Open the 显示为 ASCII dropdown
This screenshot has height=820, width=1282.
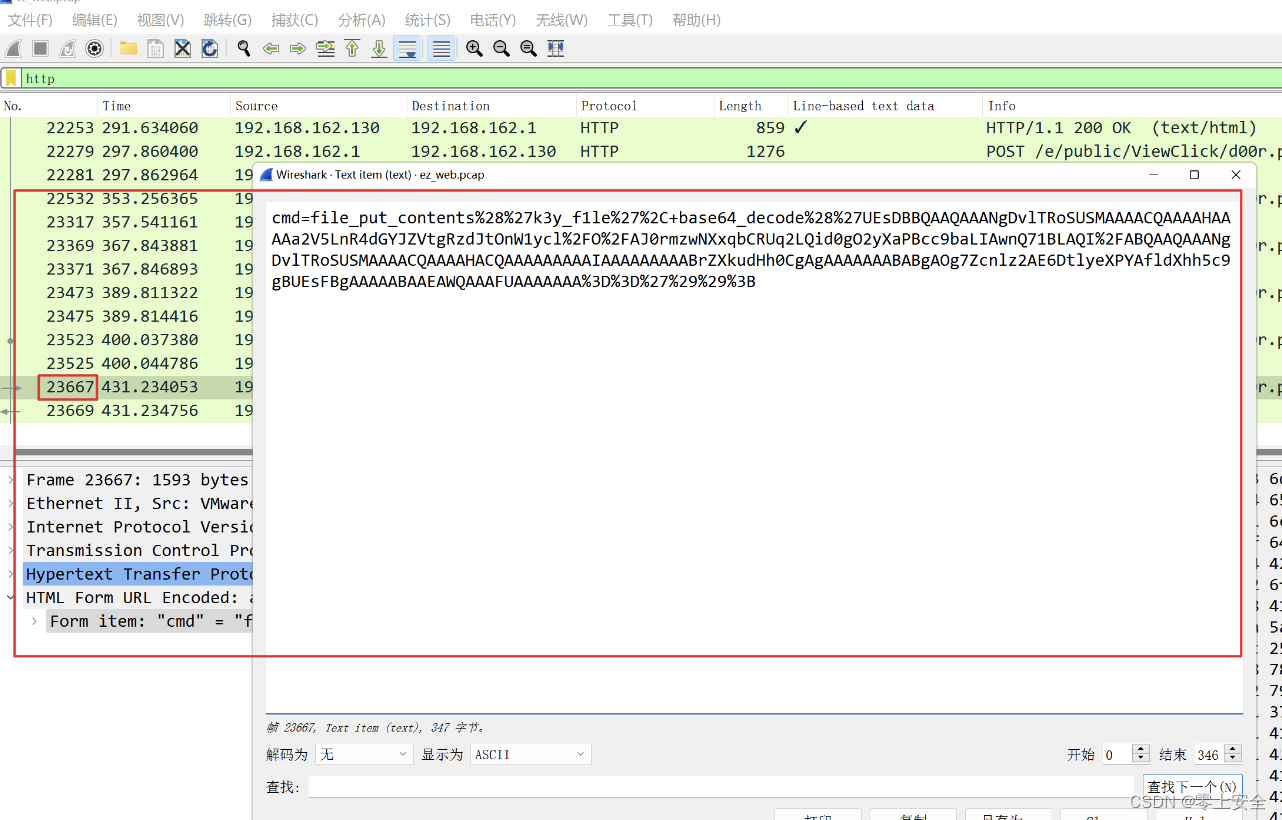pyautogui.click(x=530, y=754)
